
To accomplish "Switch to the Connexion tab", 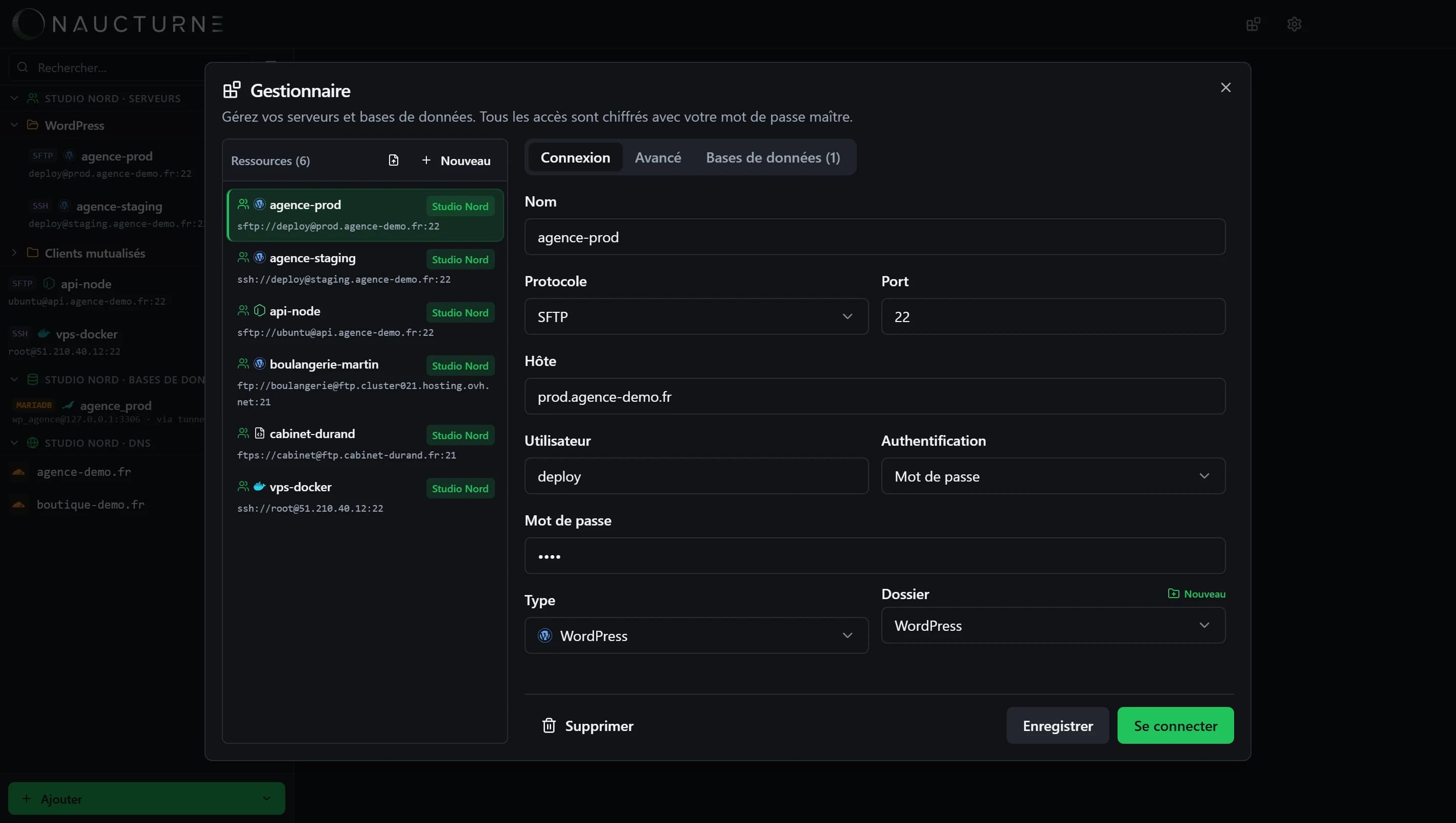I will tap(575, 158).
